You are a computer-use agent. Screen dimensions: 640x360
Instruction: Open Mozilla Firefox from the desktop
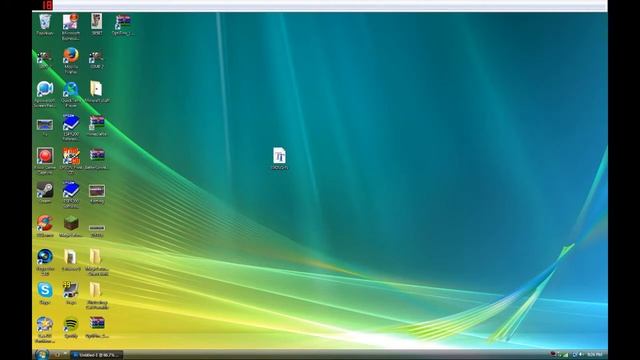pyautogui.click(x=71, y=60)
